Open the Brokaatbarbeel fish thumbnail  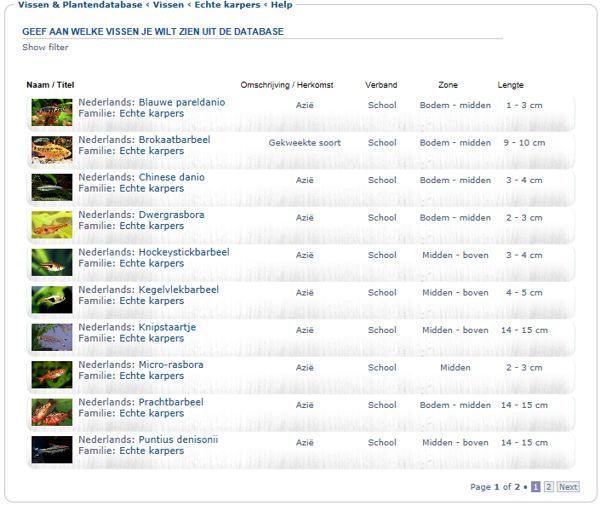[52, 150]
